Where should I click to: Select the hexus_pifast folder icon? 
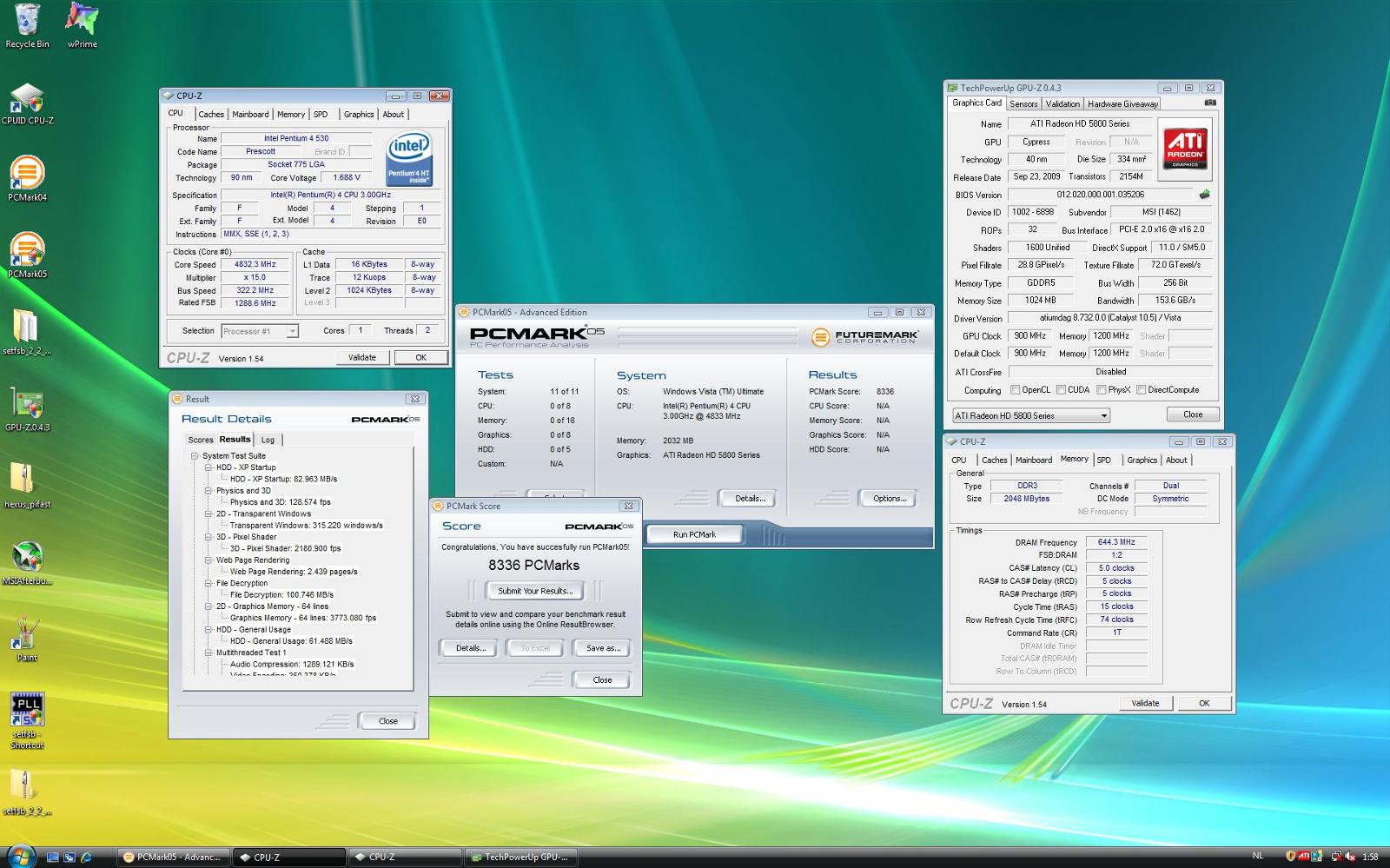pos(27,486)
